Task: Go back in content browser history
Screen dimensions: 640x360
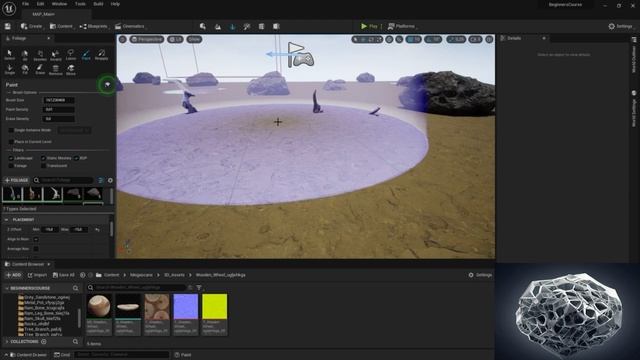Action: [x=83, y=275]
